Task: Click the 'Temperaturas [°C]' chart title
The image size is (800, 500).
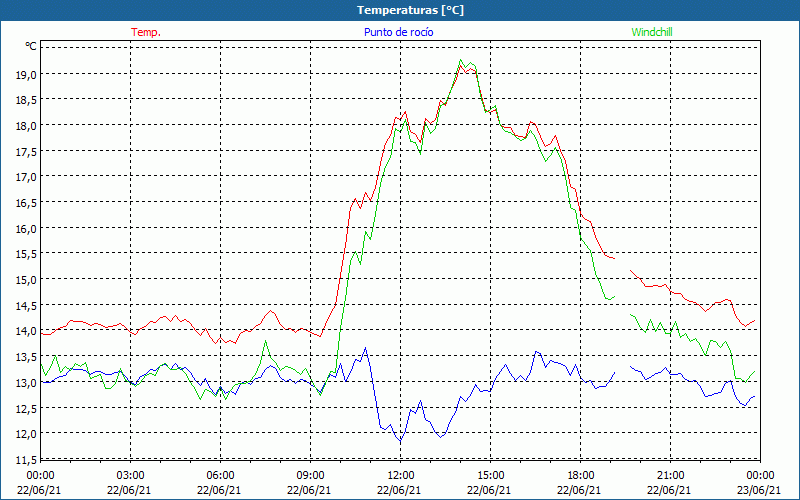Action: (x=410, y=10)
